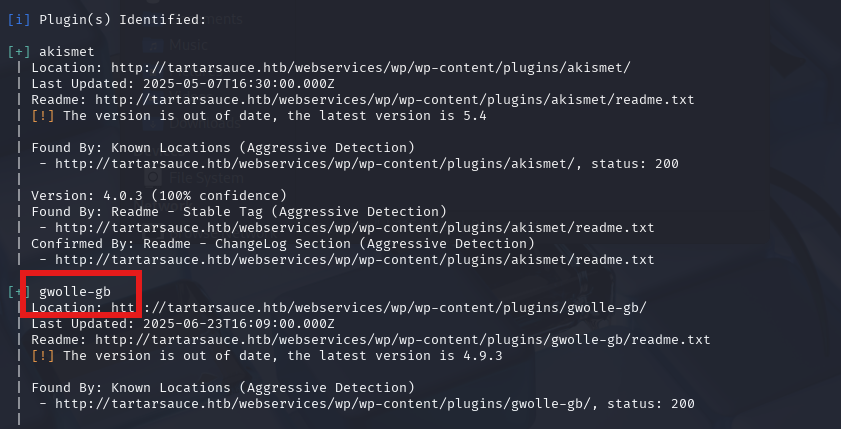The image size is (841, 429).
Task: Click the [+] marker beside gwolle-gb
Action: coord(19,292)
